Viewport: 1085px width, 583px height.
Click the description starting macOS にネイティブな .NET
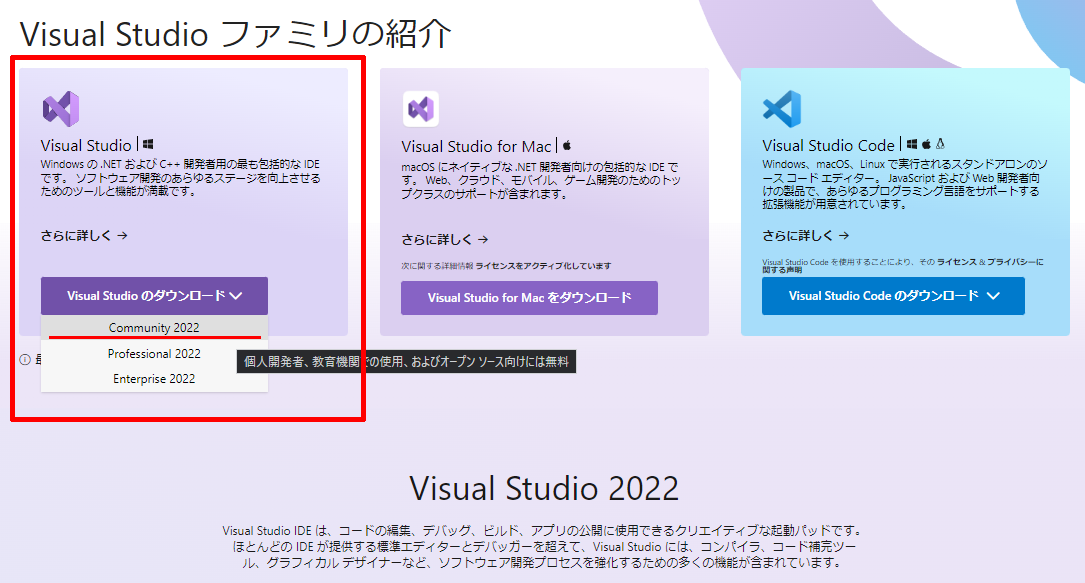541,181
